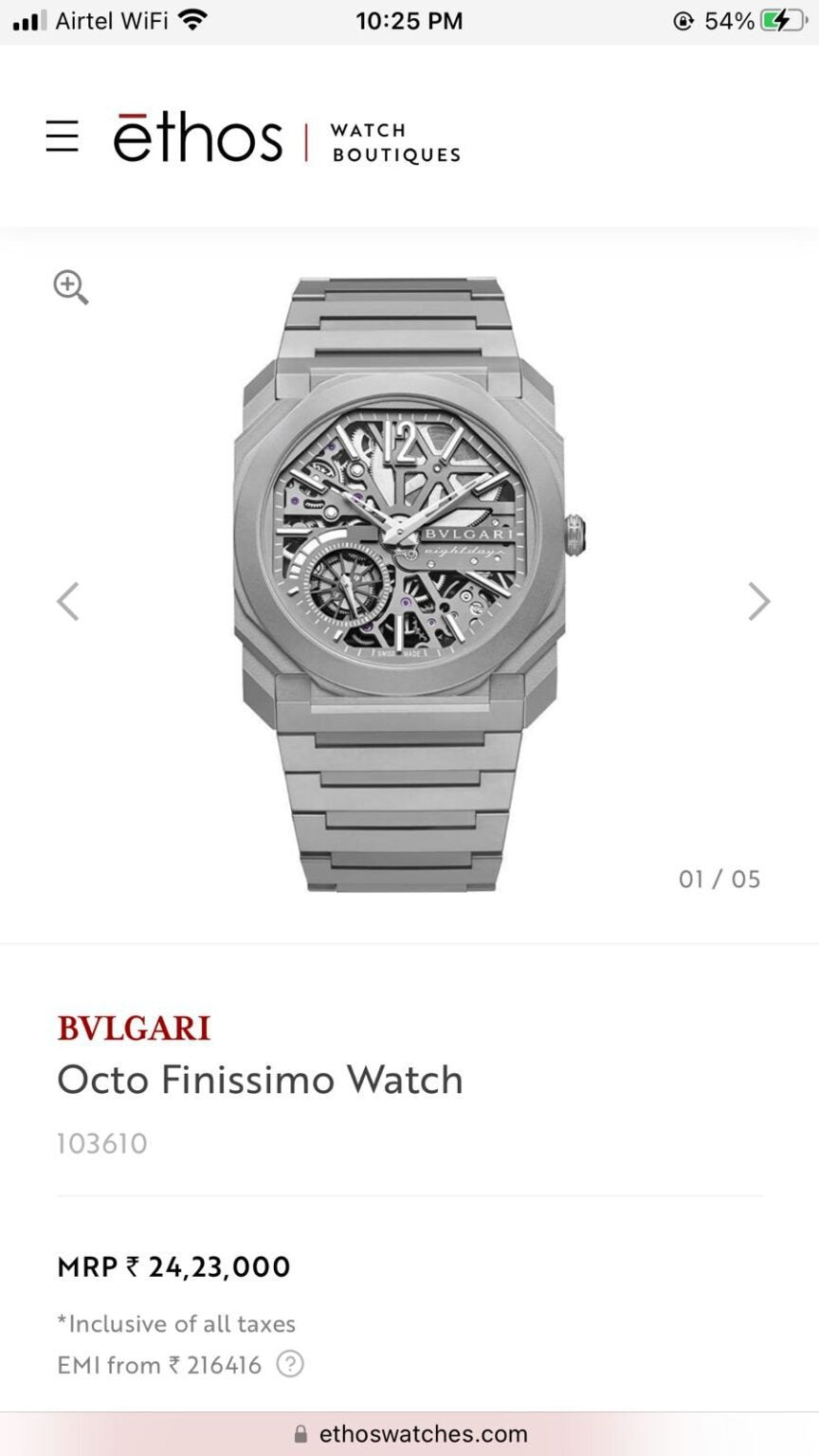Tap the 10:25 PM status bar clock
Screen dimensions: 819x1456
tap(409, 21)
